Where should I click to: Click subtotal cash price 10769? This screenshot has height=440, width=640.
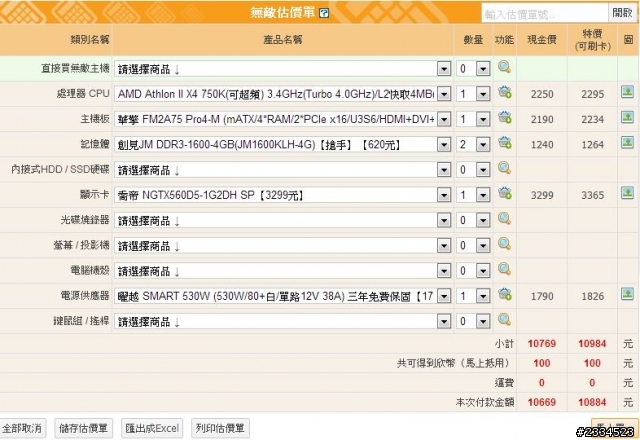[x=542, y=344]
